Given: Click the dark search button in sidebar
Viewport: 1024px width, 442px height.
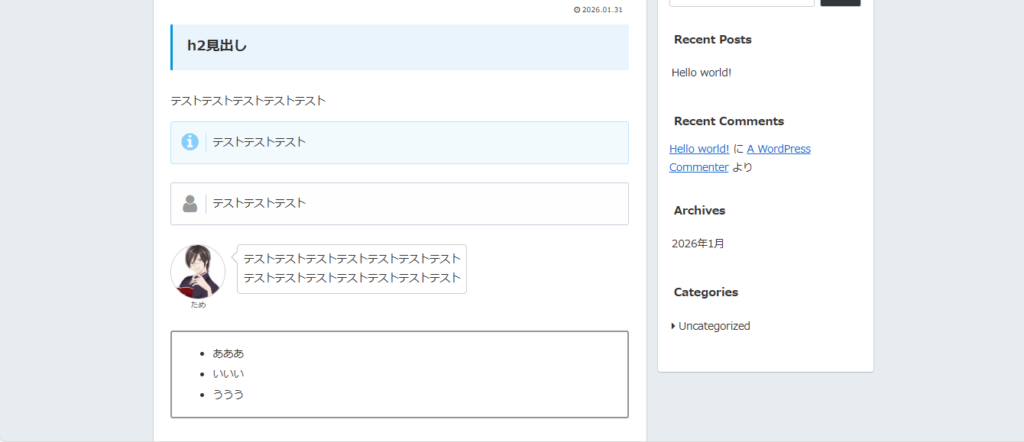Looking at the screenshot, I should pos(840,2).
